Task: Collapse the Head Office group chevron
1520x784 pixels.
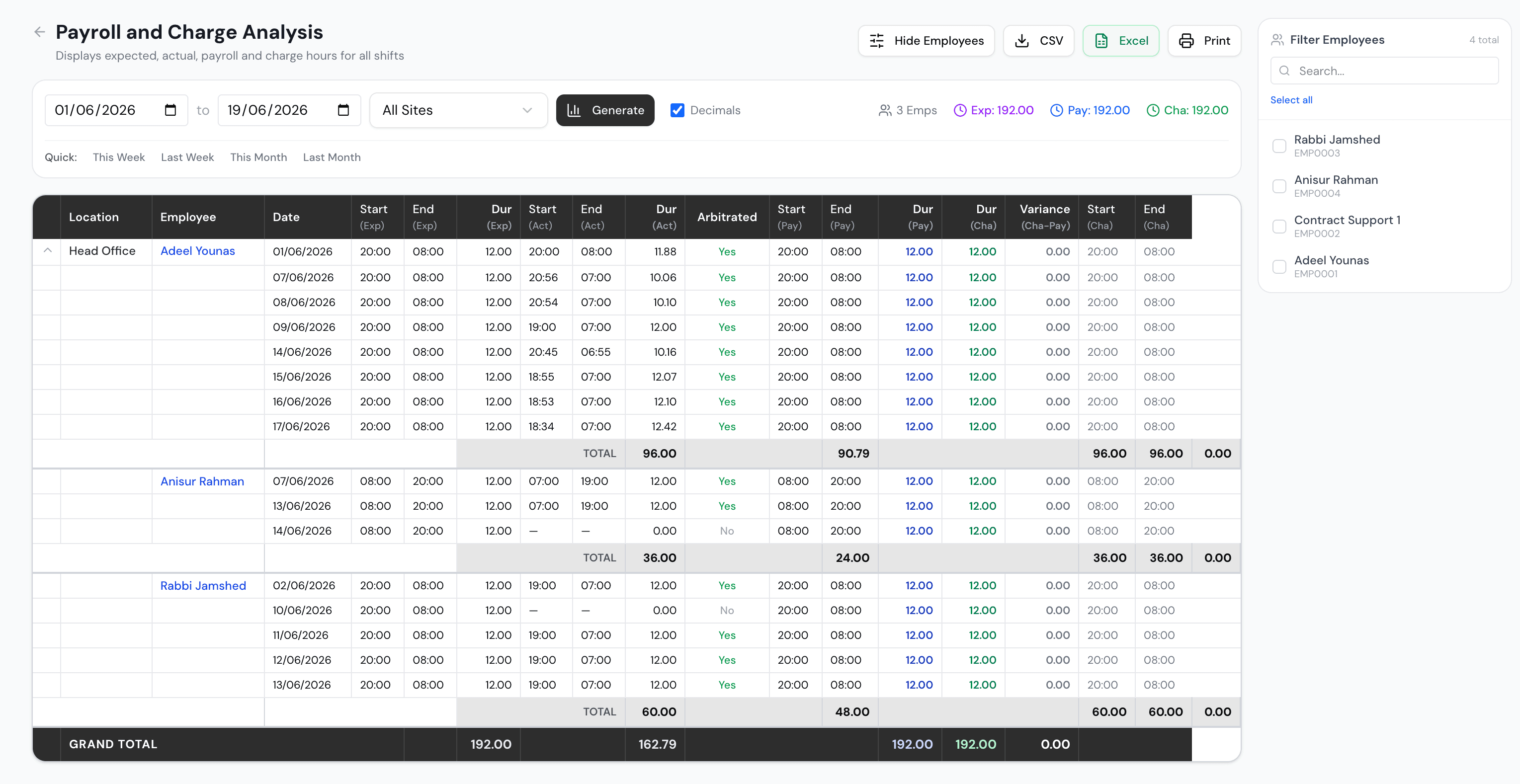Action: point(48,251)
